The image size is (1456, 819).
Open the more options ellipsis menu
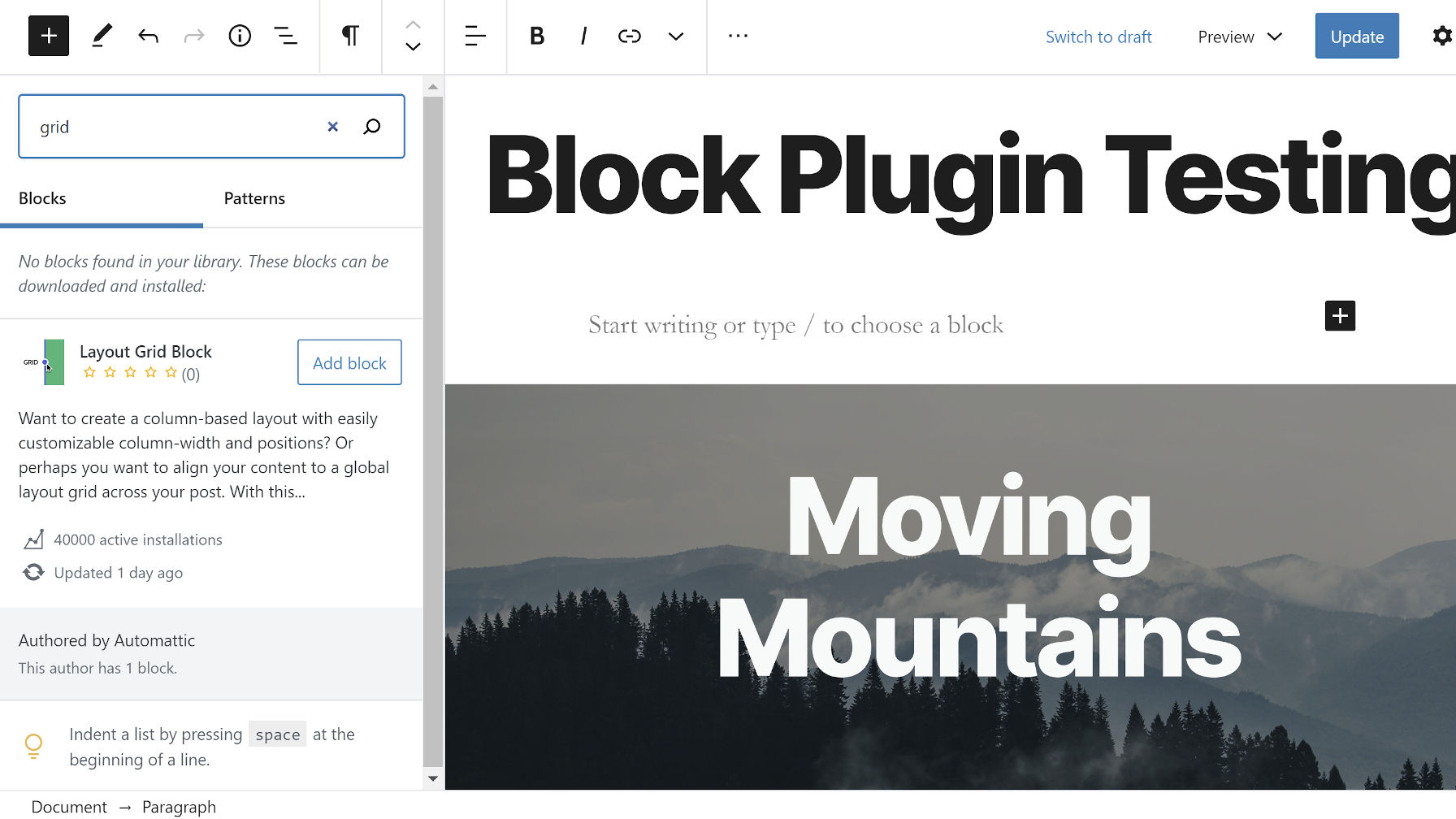738,36
